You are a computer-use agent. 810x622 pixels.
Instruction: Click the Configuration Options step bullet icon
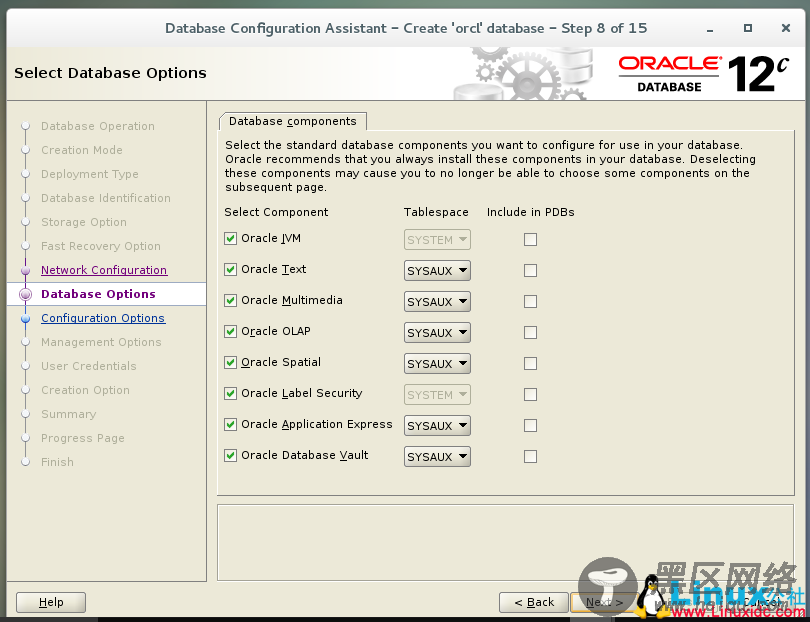click(x=25, y=319)
